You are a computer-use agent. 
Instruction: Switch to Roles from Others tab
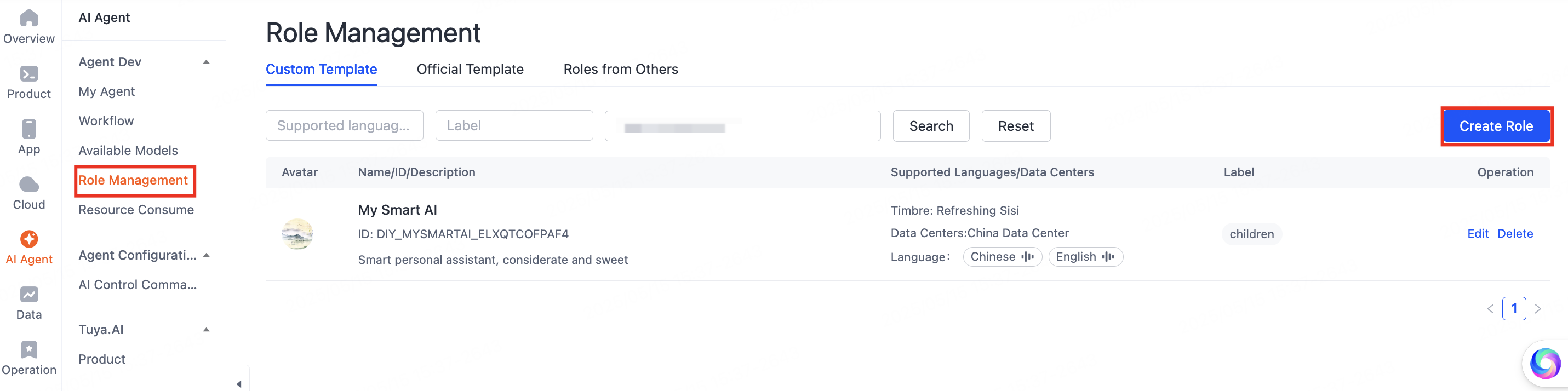pyautogui.click(x=620, y=70)
